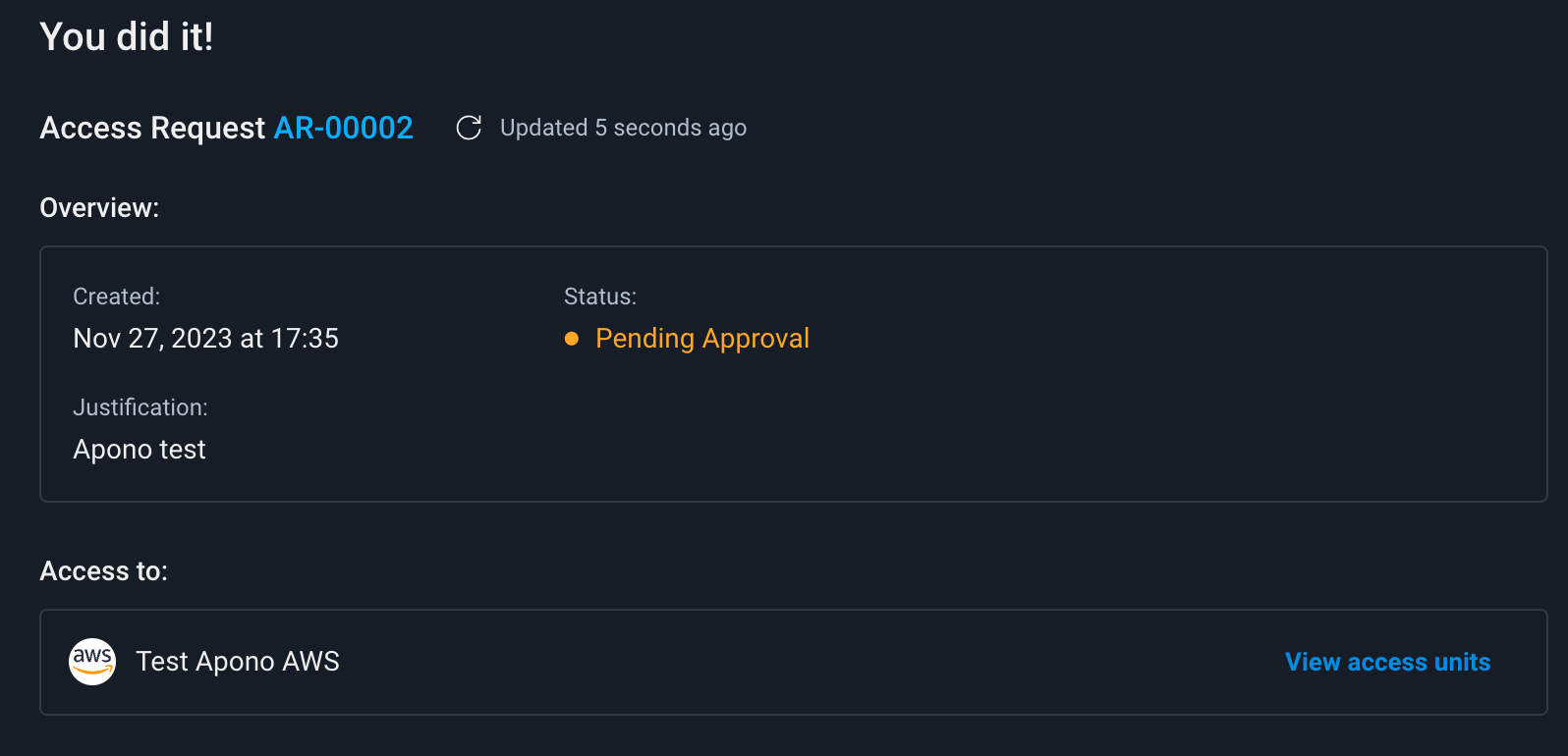This screenshot has height=756, width=1568.
Task: Click the Status field label
Action: click(600, 297)
